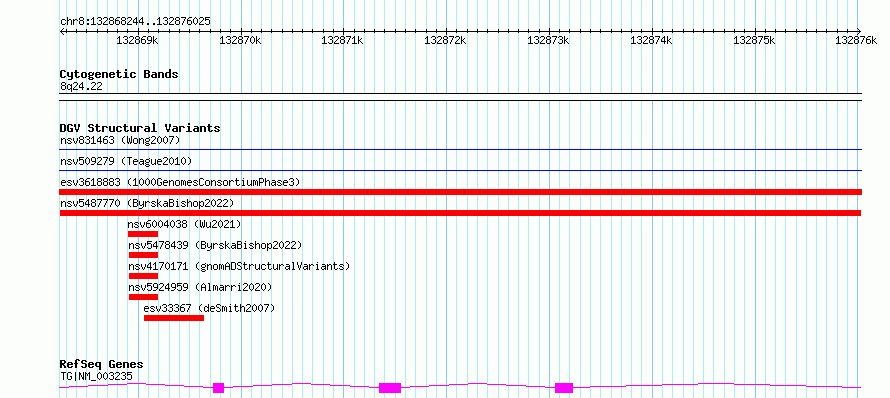This screenshot has height=398, width=890.
Task: Open nsv5924959 (Almarri2020) variant label
Action: point(200,287)
